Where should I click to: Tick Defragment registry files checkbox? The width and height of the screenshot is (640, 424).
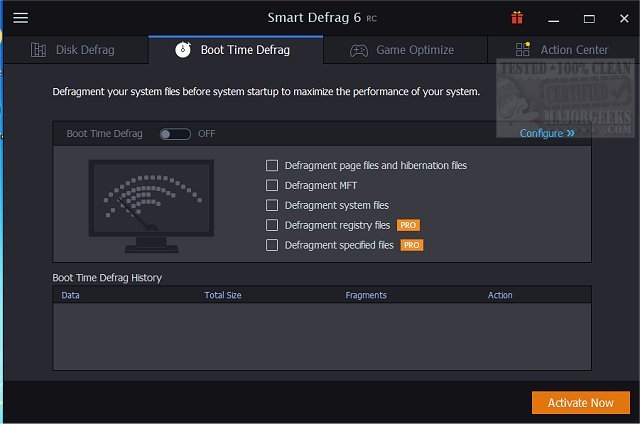click(272, 225)
